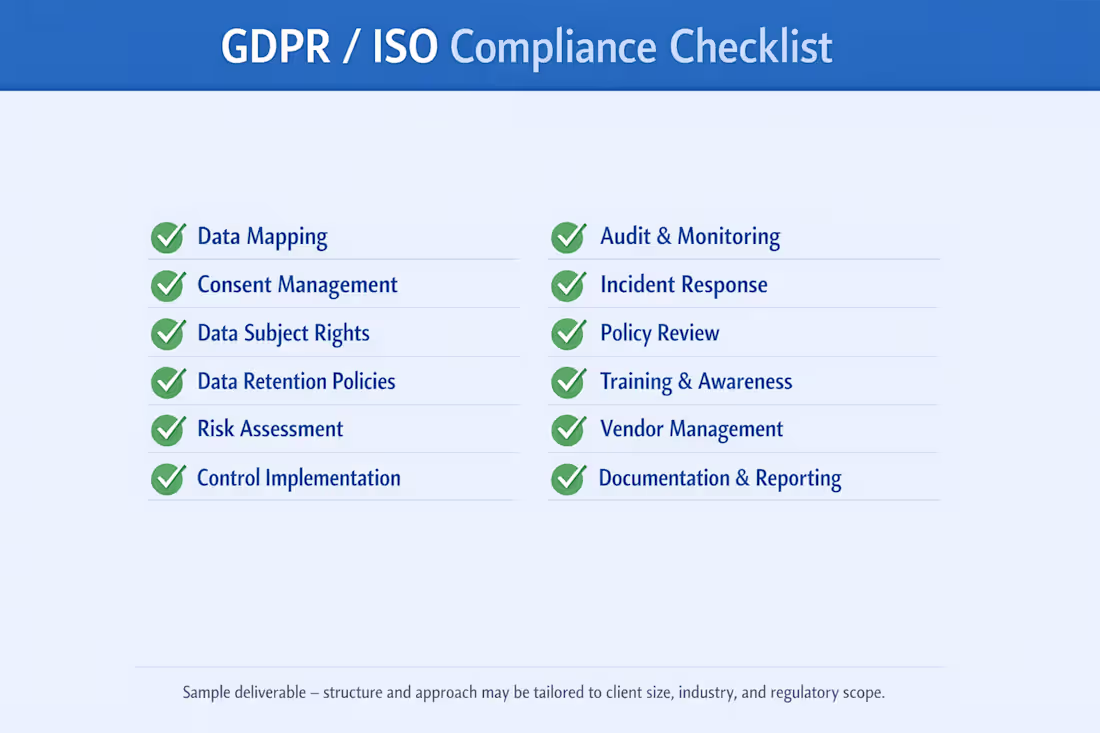The image size is (1100, 733).
Task: Click the green check beside Audit & Monitoring
Action: tap(568, 237)
